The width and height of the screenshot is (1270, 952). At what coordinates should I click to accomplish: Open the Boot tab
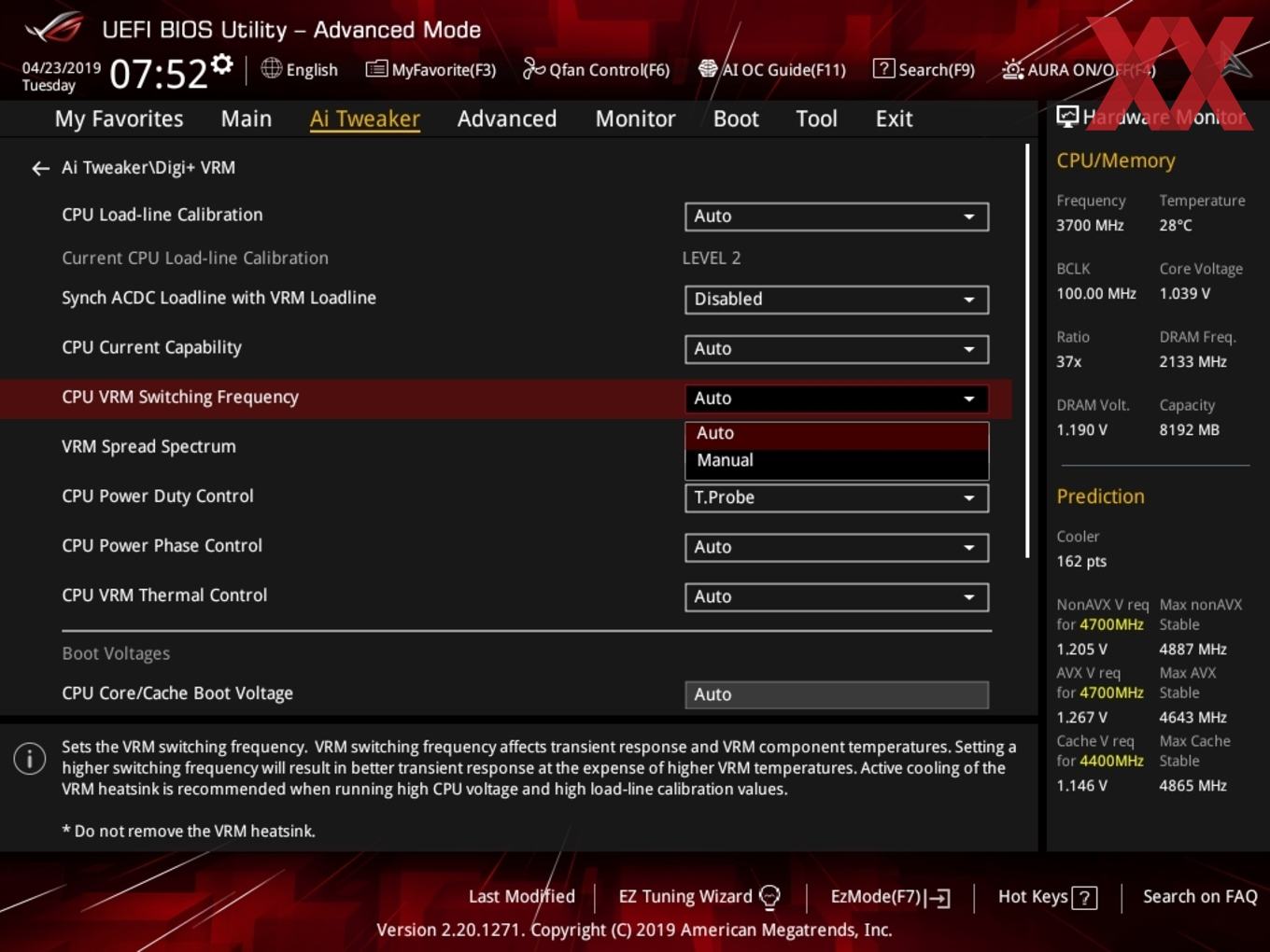tap(736, 119)
